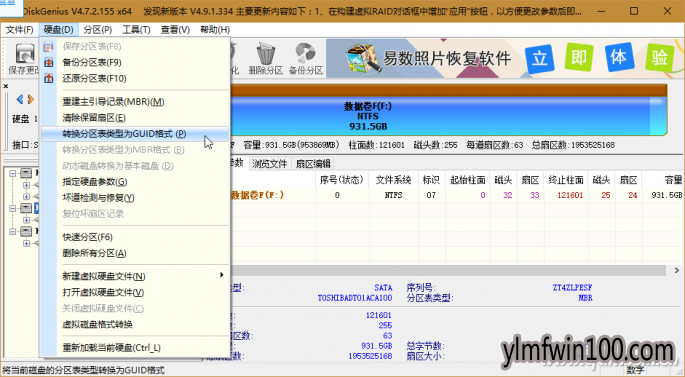Viewport: 685px width, 377px height.
Task: Click the 备份分区 toolbar icon
Action: pyautogui.click(x=305, y=59)
